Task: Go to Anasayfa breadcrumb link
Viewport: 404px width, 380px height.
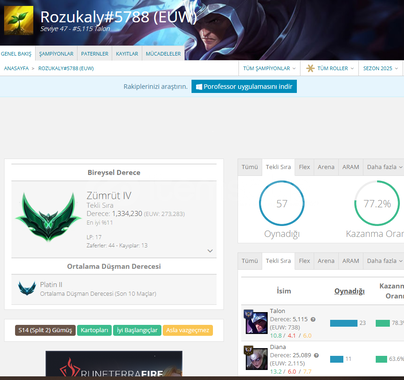Action: pyautogui.click(x=16, y=68)
